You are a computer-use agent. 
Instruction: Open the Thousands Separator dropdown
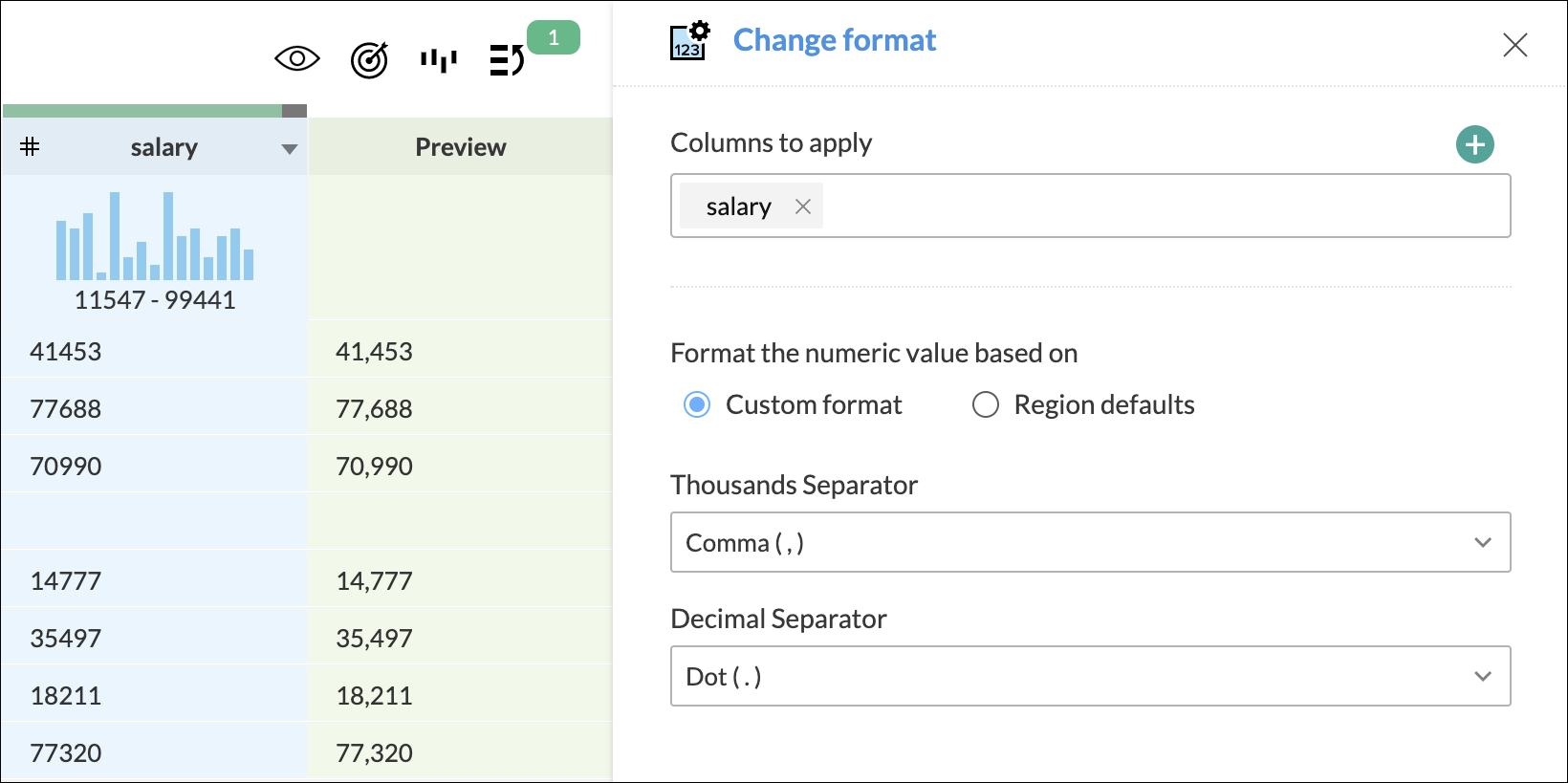tap(1090, 542)
